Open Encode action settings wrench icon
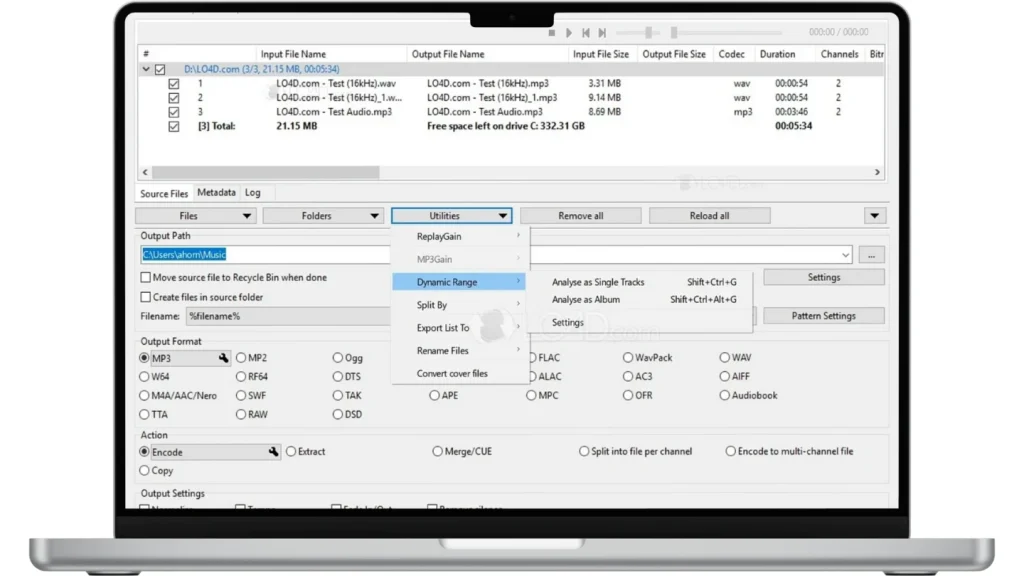Image resolution: width=1024 pixels, height=576 pixels. coord(273,452)
